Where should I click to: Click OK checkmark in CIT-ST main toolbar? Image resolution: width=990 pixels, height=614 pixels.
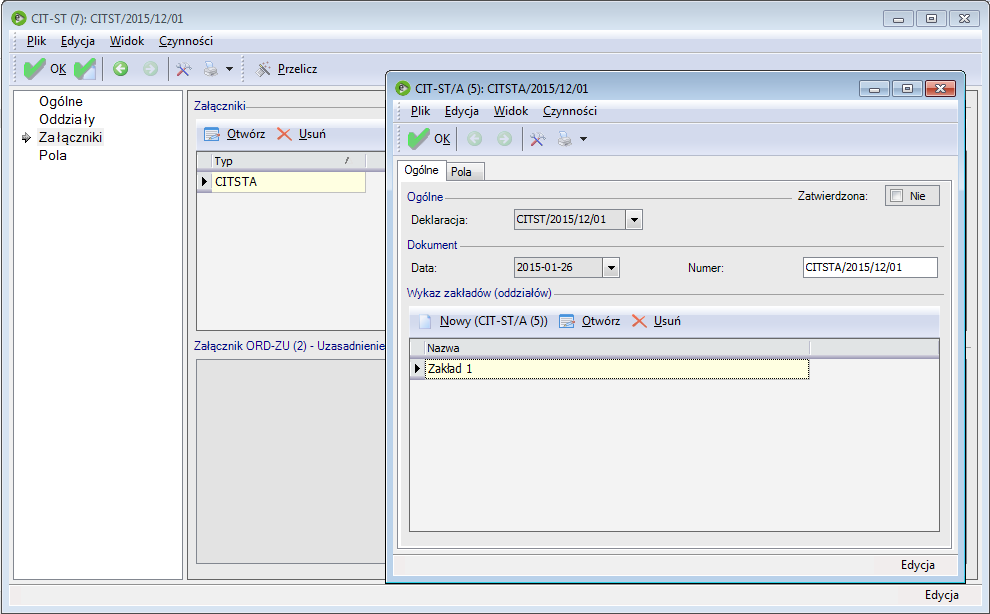point(44,69)
